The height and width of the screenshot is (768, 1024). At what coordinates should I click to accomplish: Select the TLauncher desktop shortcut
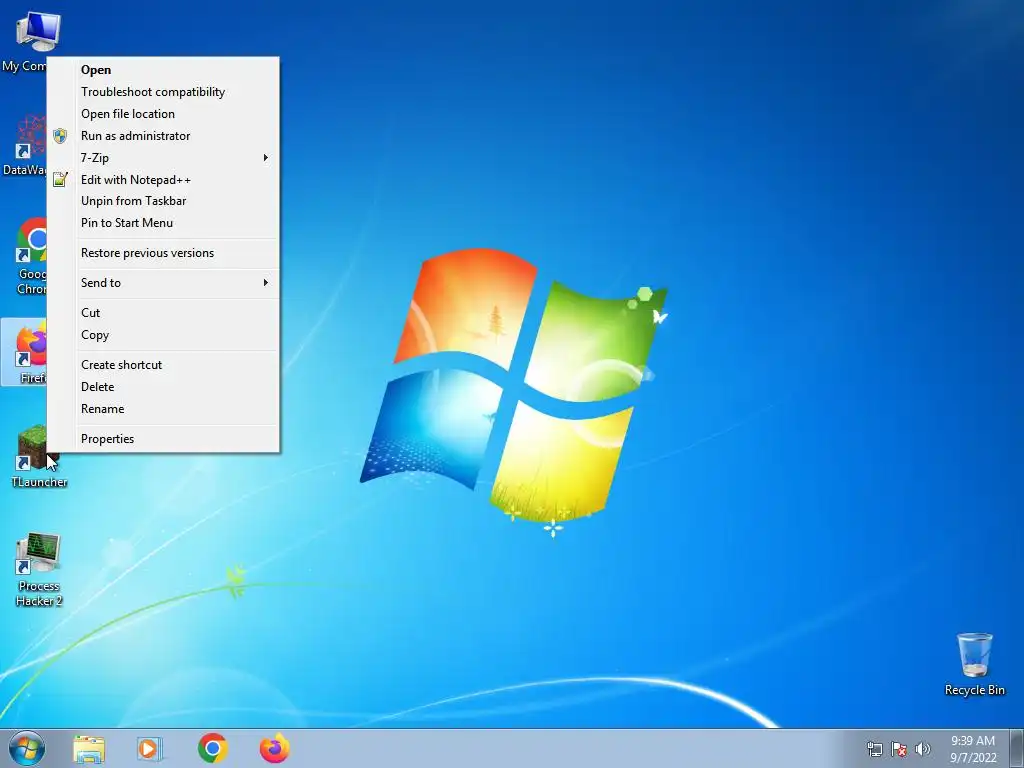point(39,456)
